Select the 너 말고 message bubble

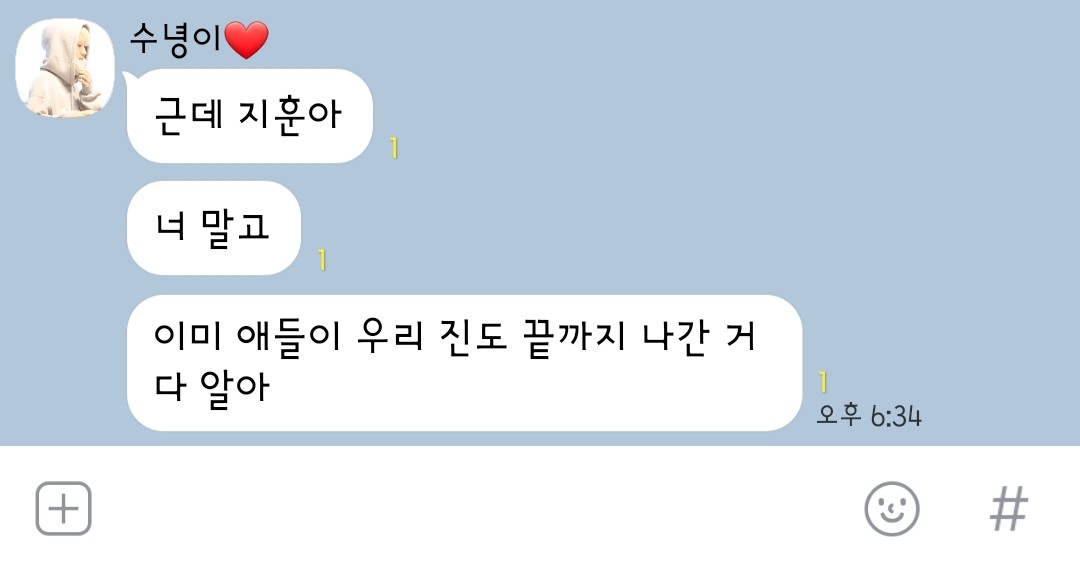coord(214,228)
